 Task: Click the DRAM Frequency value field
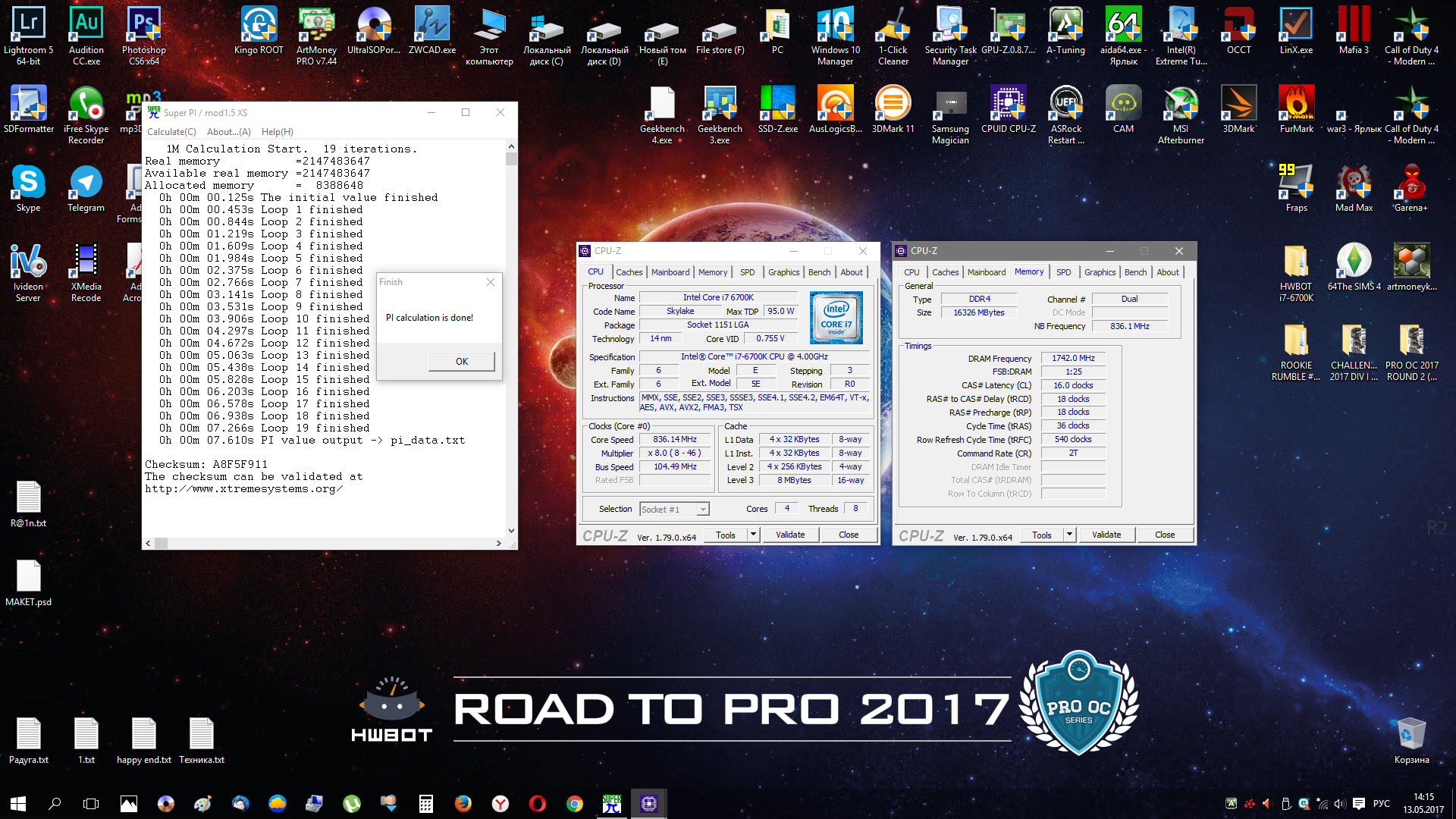click(x=1073, y=358)
